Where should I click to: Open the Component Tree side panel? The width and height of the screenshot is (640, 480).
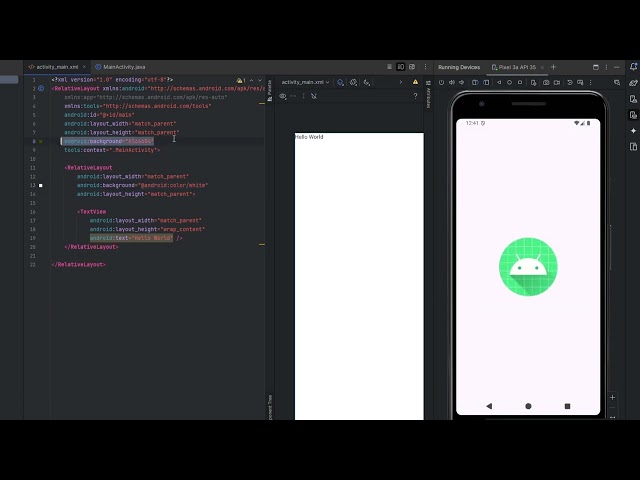click(x=270, y=407)
